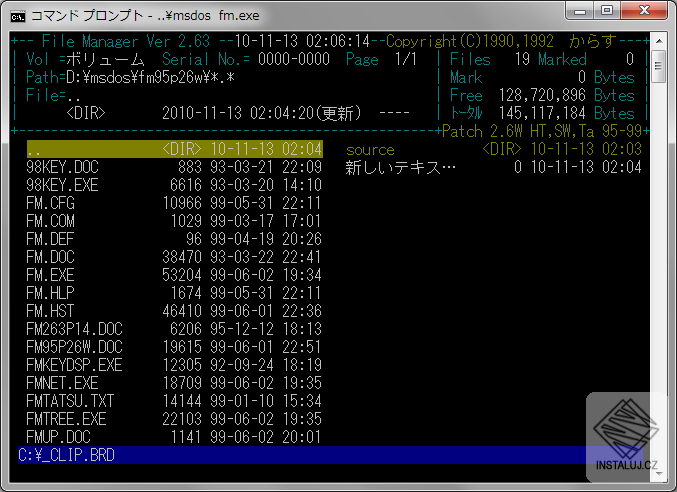Click the 'File Manager Ver 2.63' header text

[x=126, y=41]
